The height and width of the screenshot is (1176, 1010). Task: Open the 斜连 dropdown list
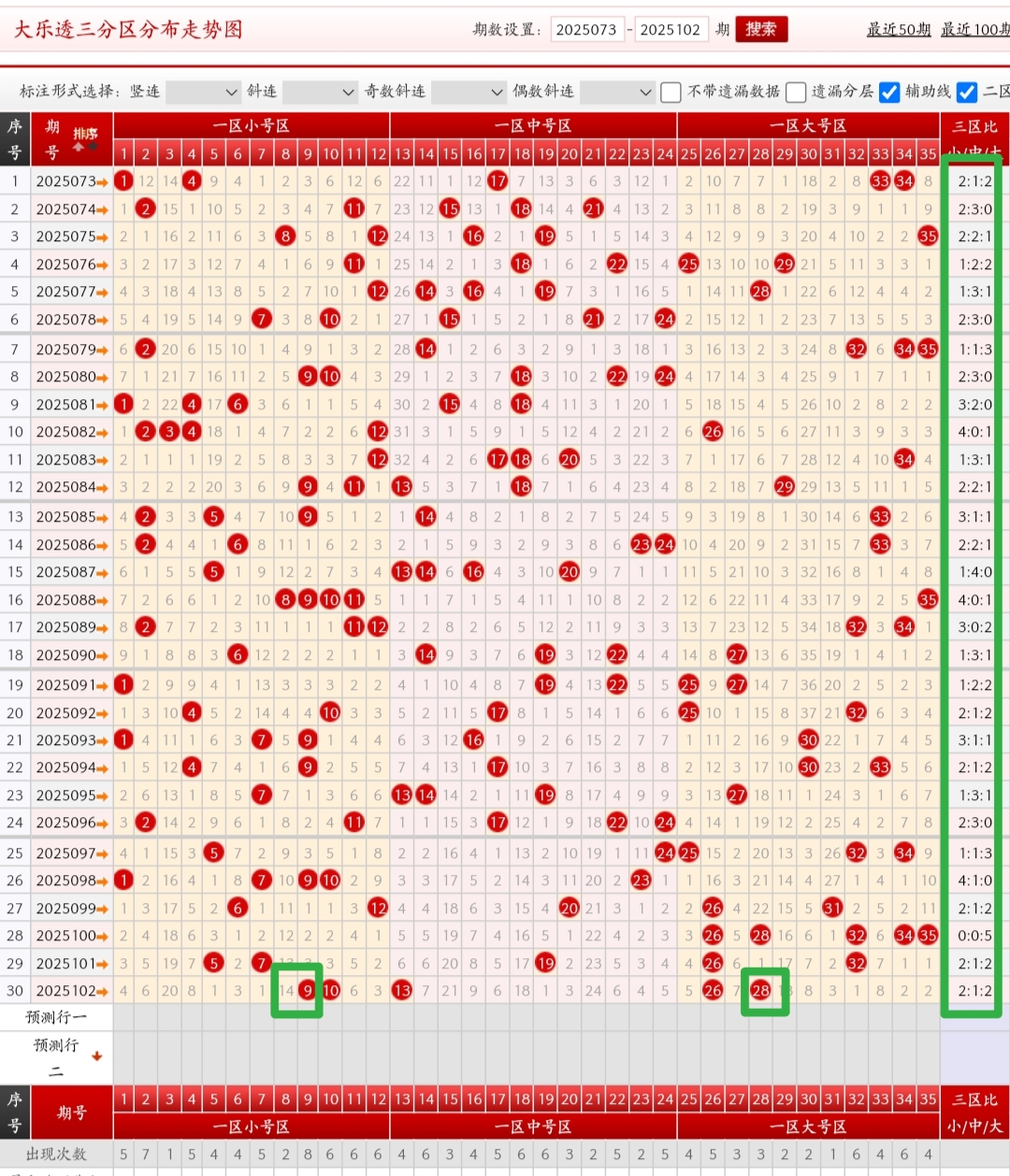coord(320,92)
